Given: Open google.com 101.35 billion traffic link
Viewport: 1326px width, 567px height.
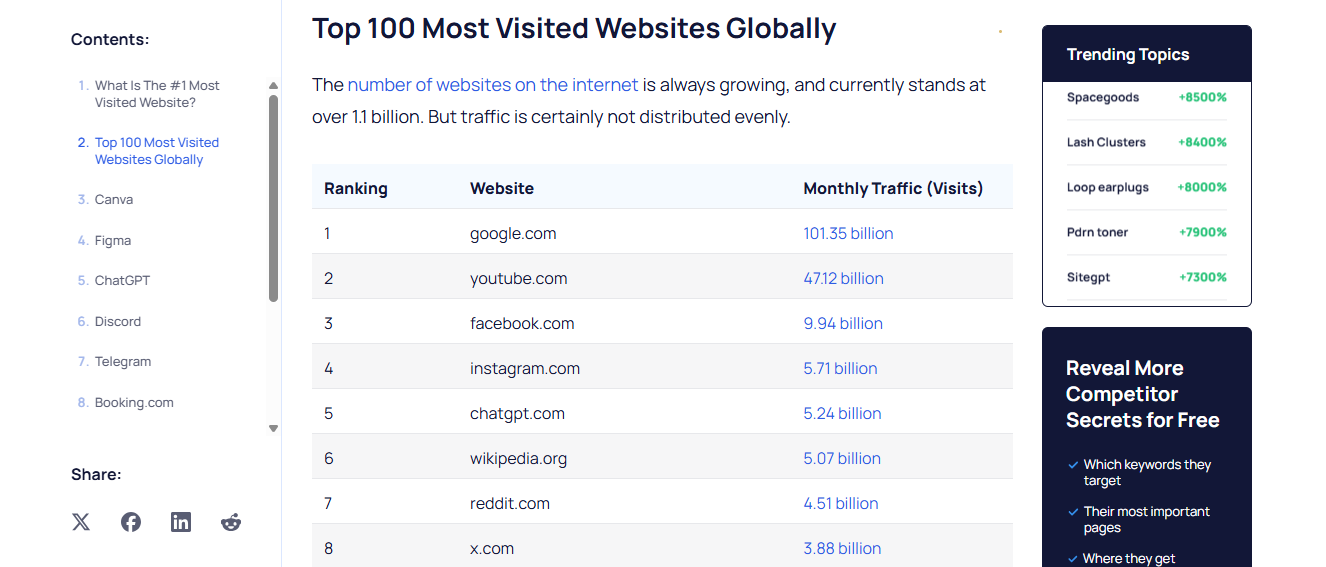Looking at the screenshot, I should 848,234.
